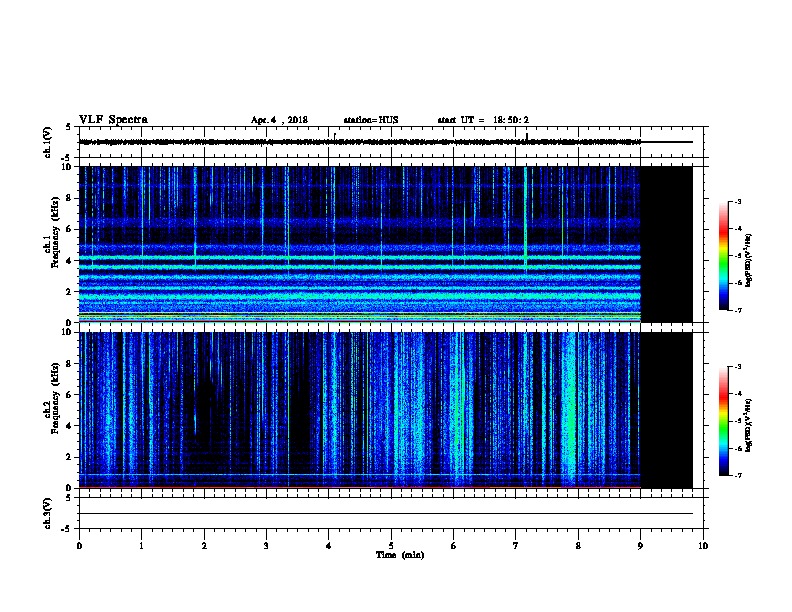Click time-axis tick label "4" below ch.3

coord(329,546)
